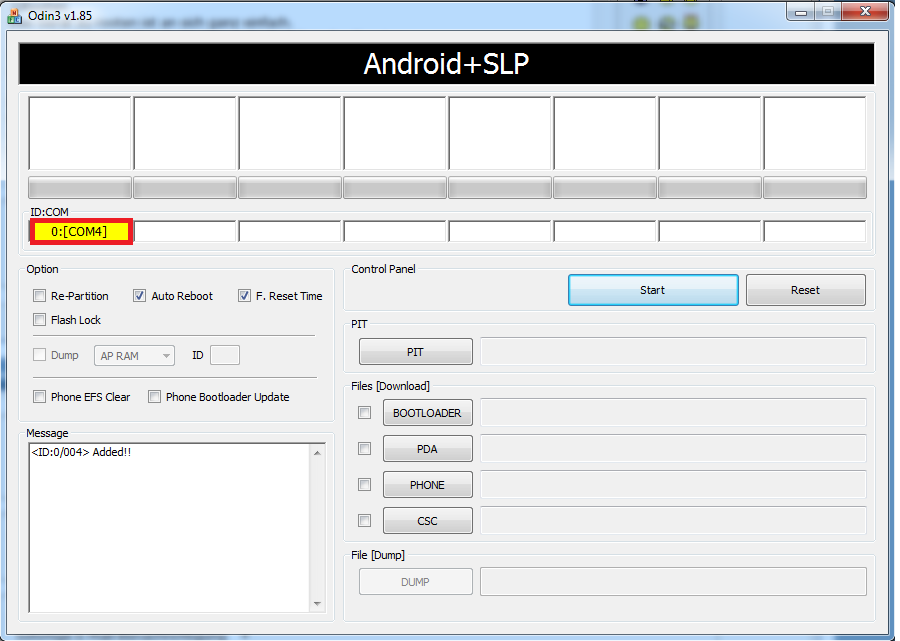This screenshot has height=641, width=900.
Task: Minimize the Odin3 window
Action: click(801, 11)
